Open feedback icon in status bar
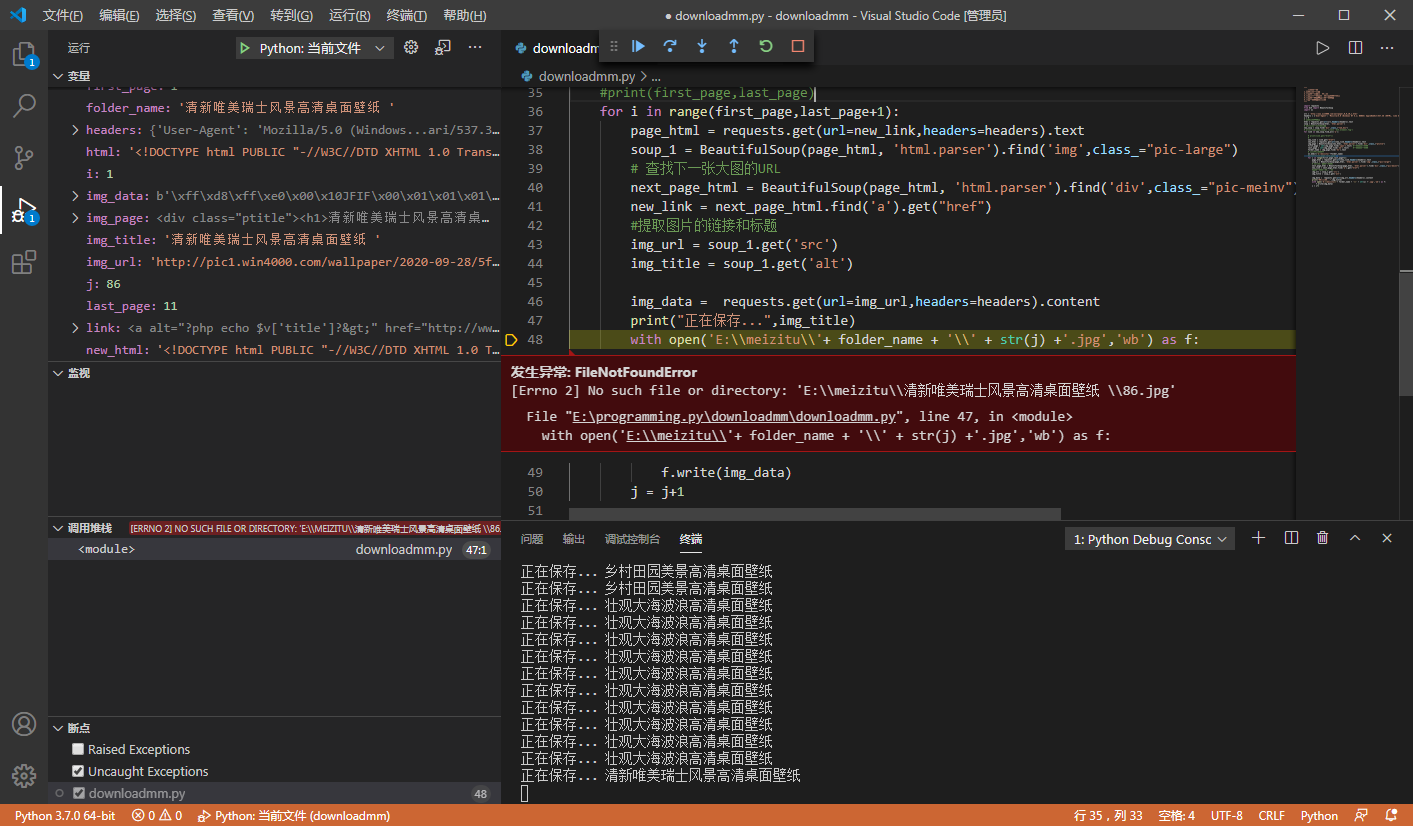Screen dimensions: 1413x826 1361,815
